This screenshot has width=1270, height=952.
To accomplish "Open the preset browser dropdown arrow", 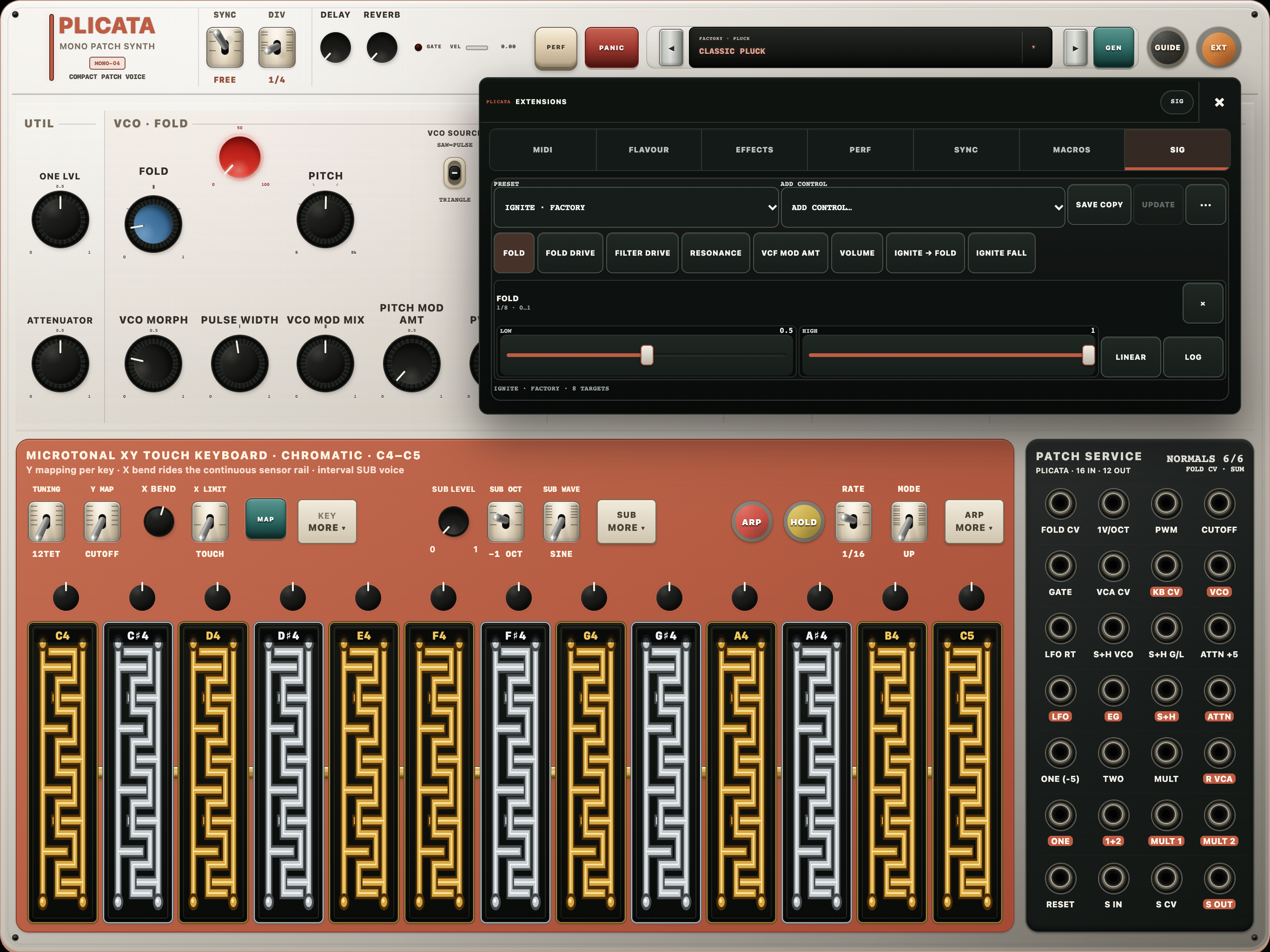I will tap(1033, 48).
